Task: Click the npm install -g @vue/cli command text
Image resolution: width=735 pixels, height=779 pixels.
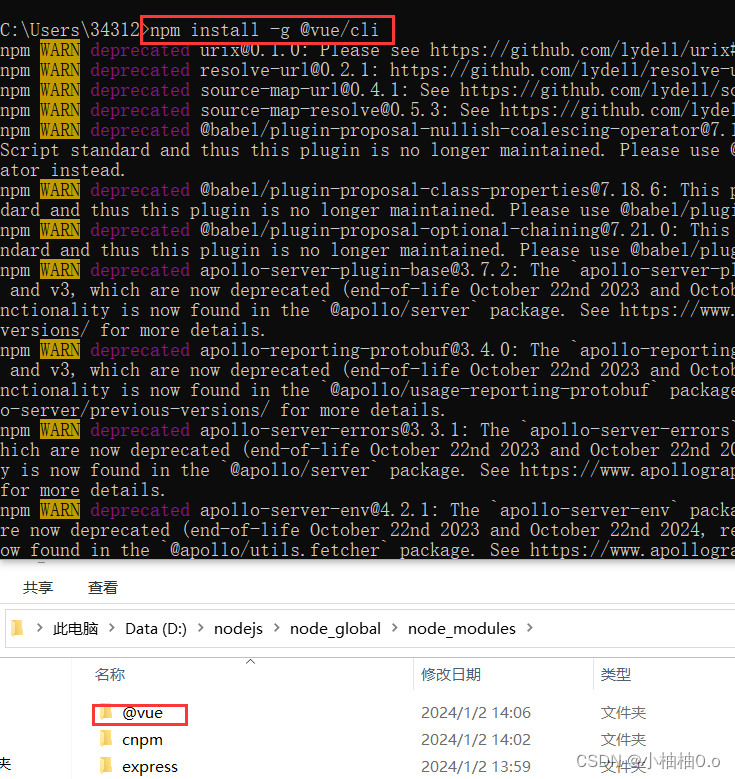Action: point(264,30)
